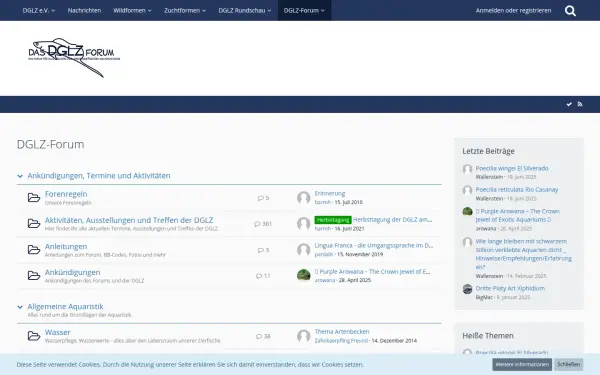Click comment bubble icon in Wasser row

(x=259, y=336)
